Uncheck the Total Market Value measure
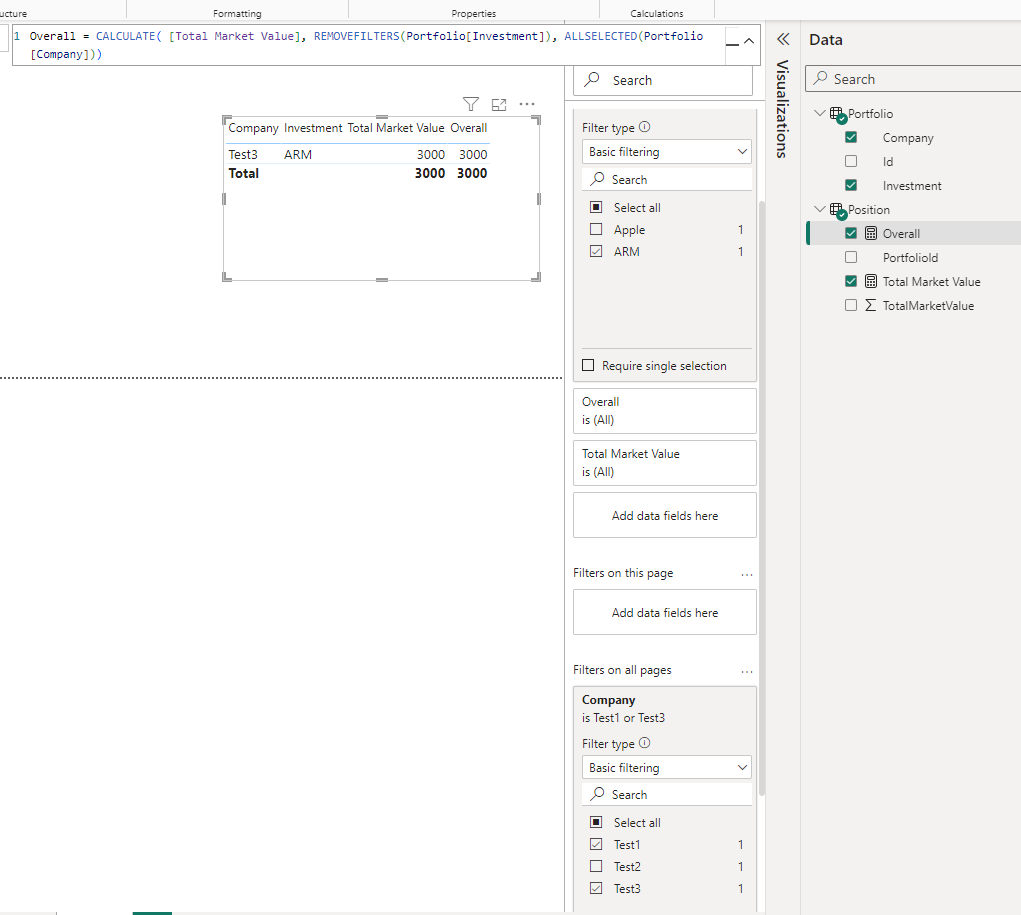1021x915 pixels. coord(851,281)
